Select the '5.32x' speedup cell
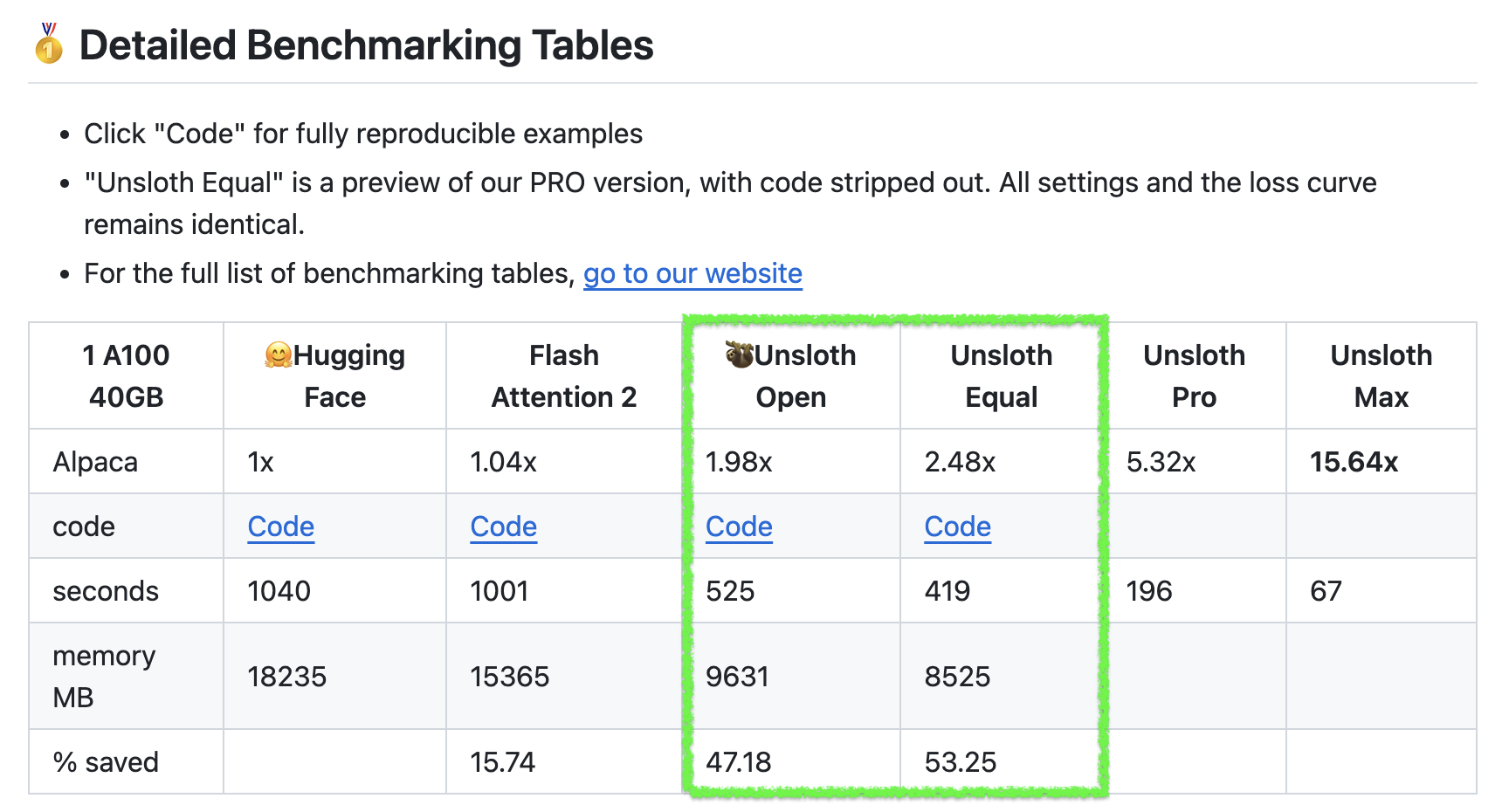Image resolution: width=1509 pixels, height=812 pixels. [1195, 462]
